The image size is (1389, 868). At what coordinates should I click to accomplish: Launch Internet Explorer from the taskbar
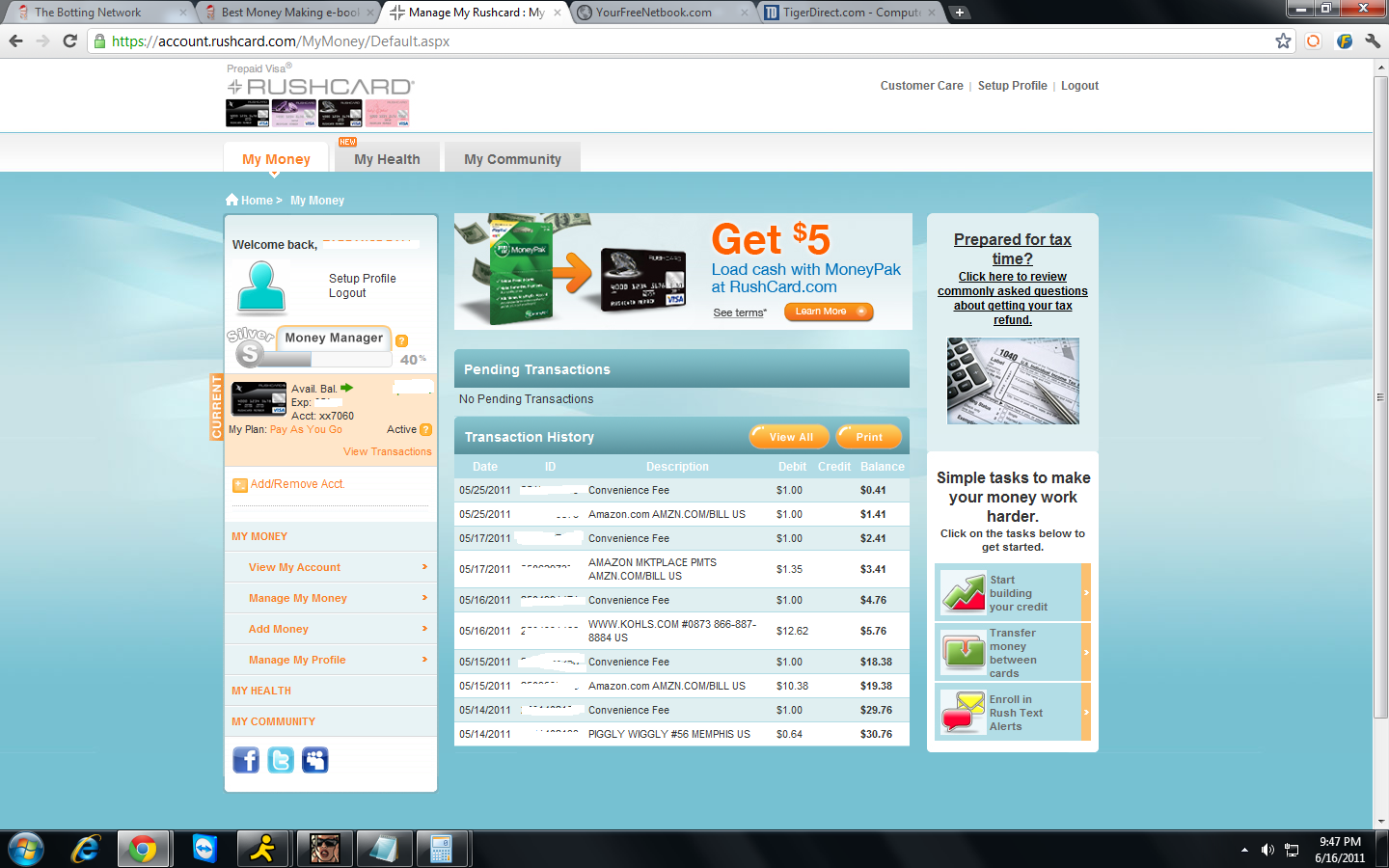pyautogui.click(x=85, y=849)
